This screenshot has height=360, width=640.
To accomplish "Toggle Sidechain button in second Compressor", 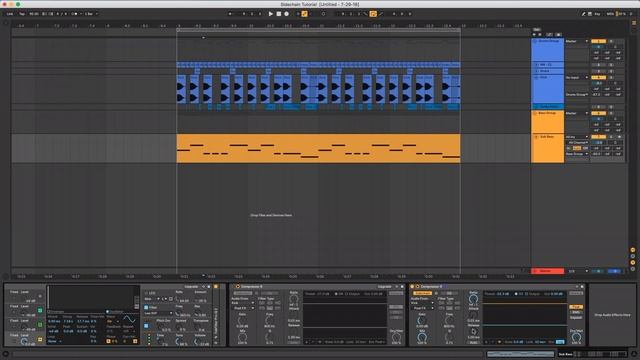I will point(422,293).
